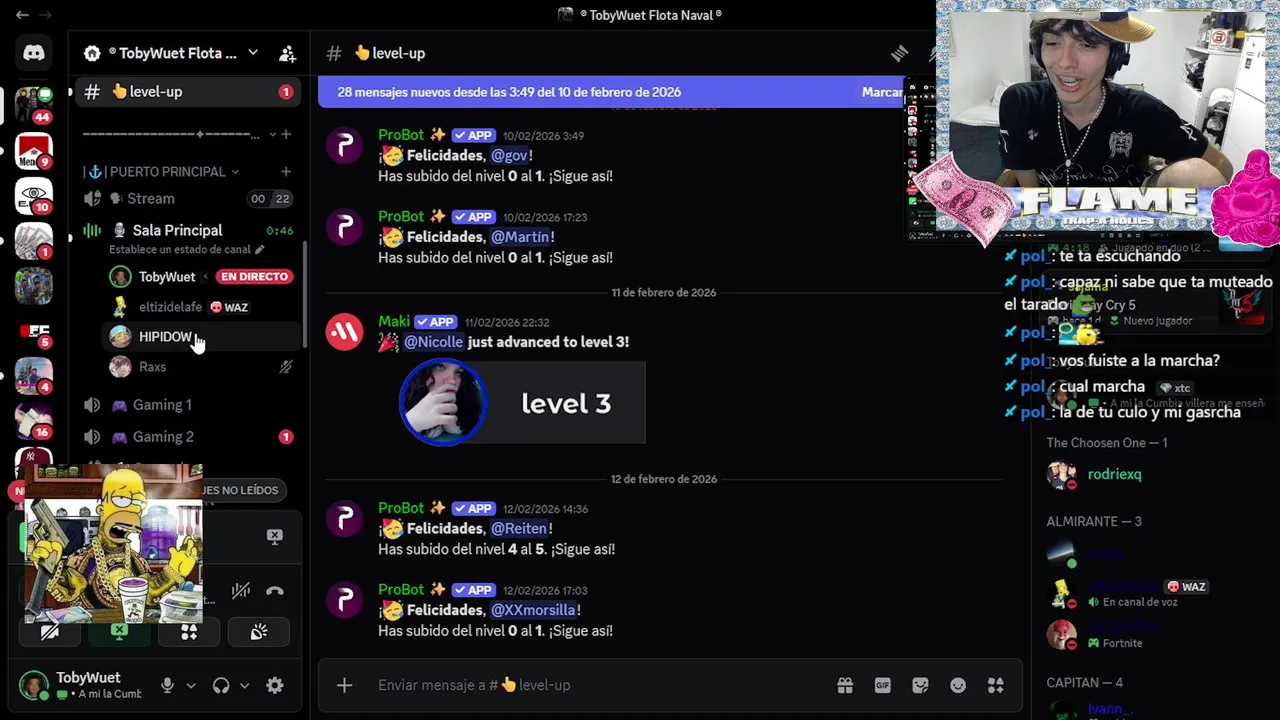
Task: Focus the Enviar mensaje input field
Action: tap(600, 685)
